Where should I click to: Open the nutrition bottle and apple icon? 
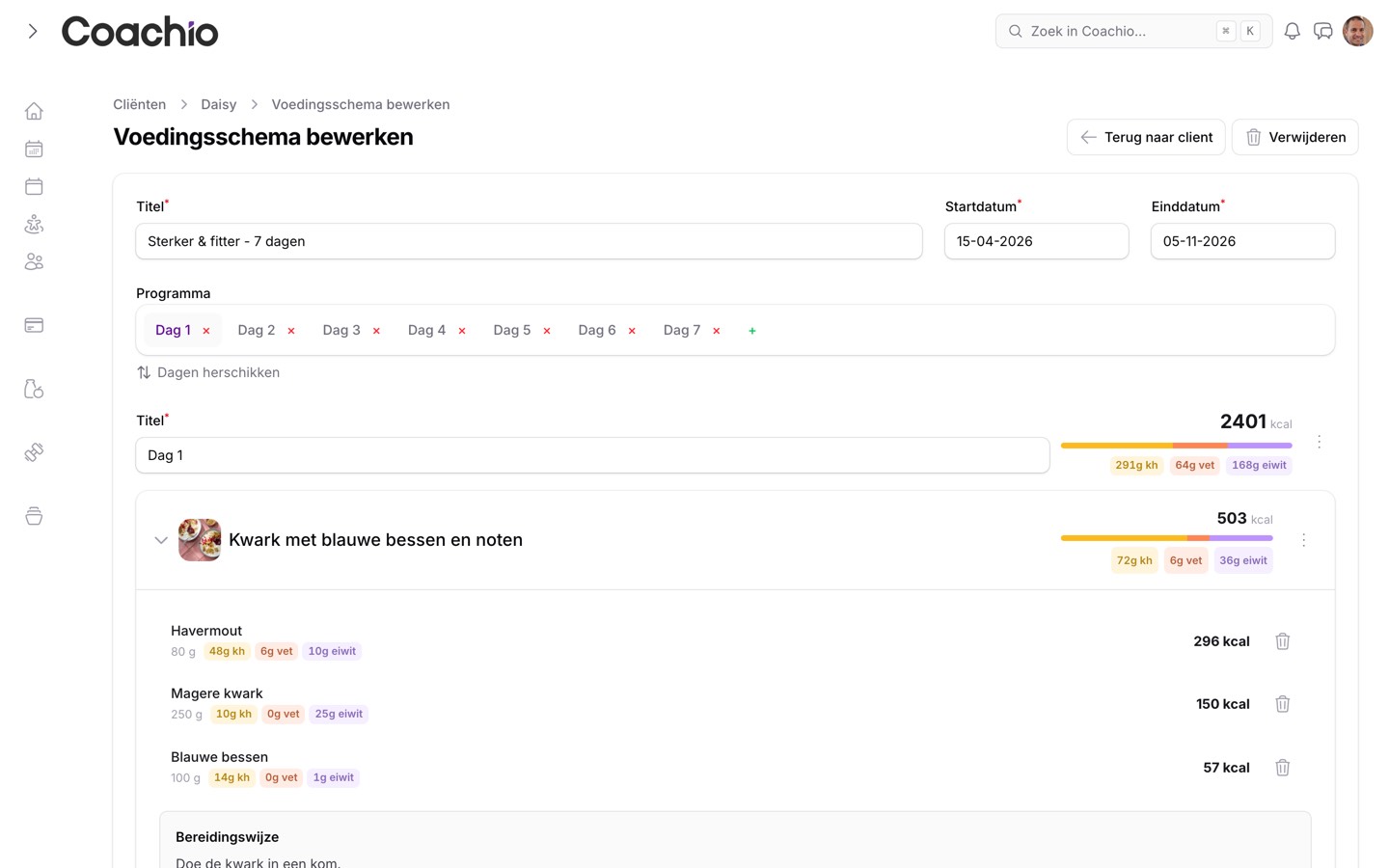34,389
